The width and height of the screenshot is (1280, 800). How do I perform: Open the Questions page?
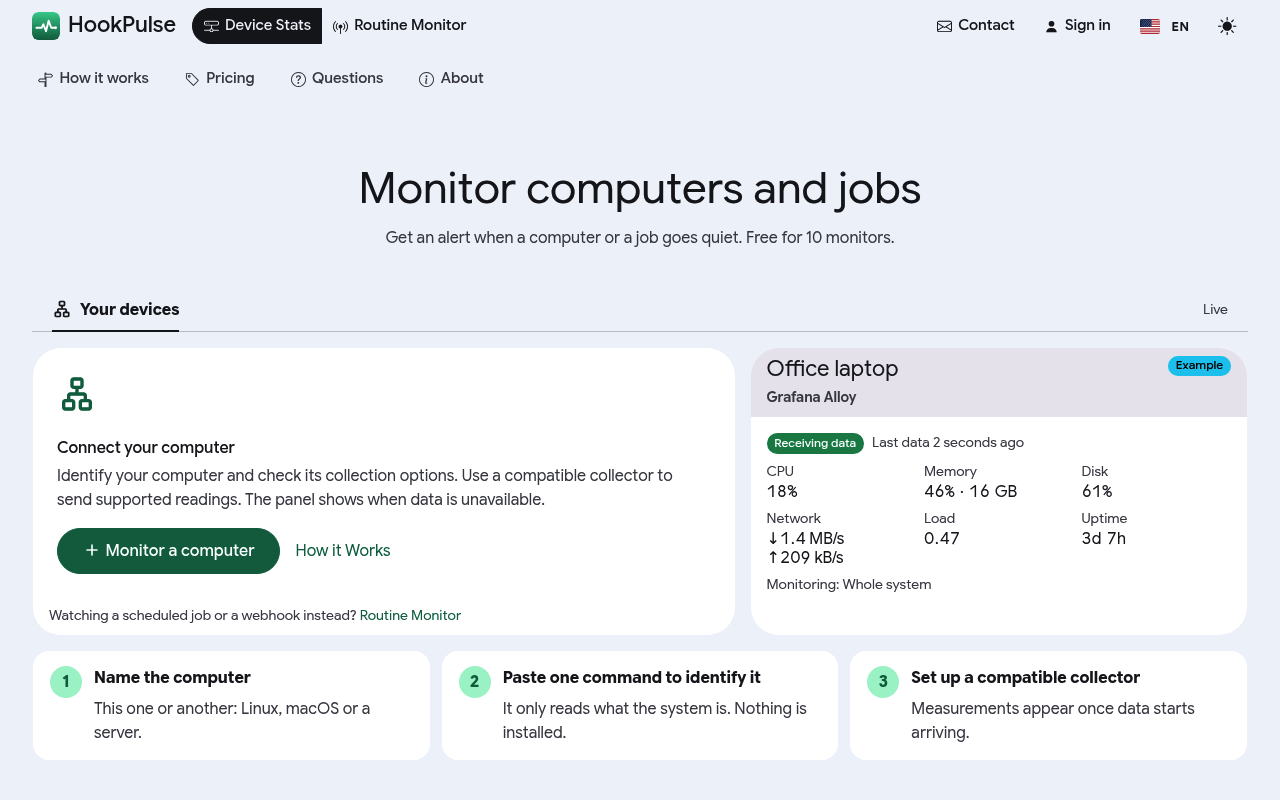tap(337, 78)
